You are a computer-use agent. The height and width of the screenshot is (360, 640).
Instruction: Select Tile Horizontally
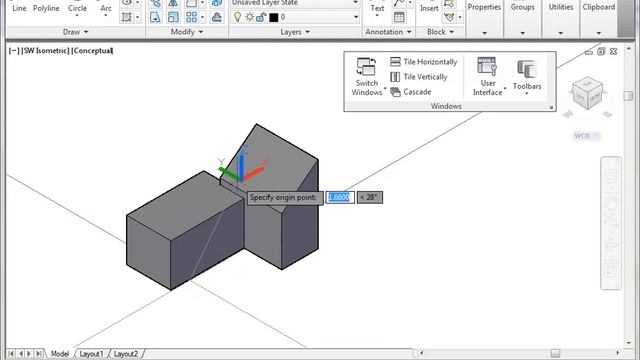point(423,62)
